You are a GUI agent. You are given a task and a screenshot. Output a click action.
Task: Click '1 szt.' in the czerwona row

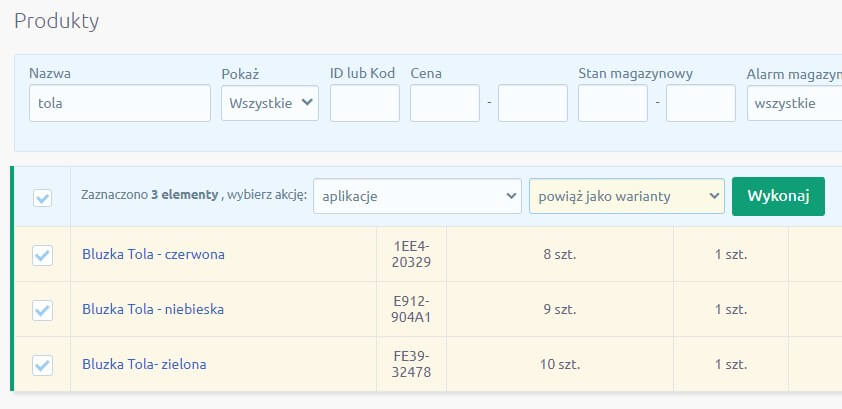pos(731,254)
